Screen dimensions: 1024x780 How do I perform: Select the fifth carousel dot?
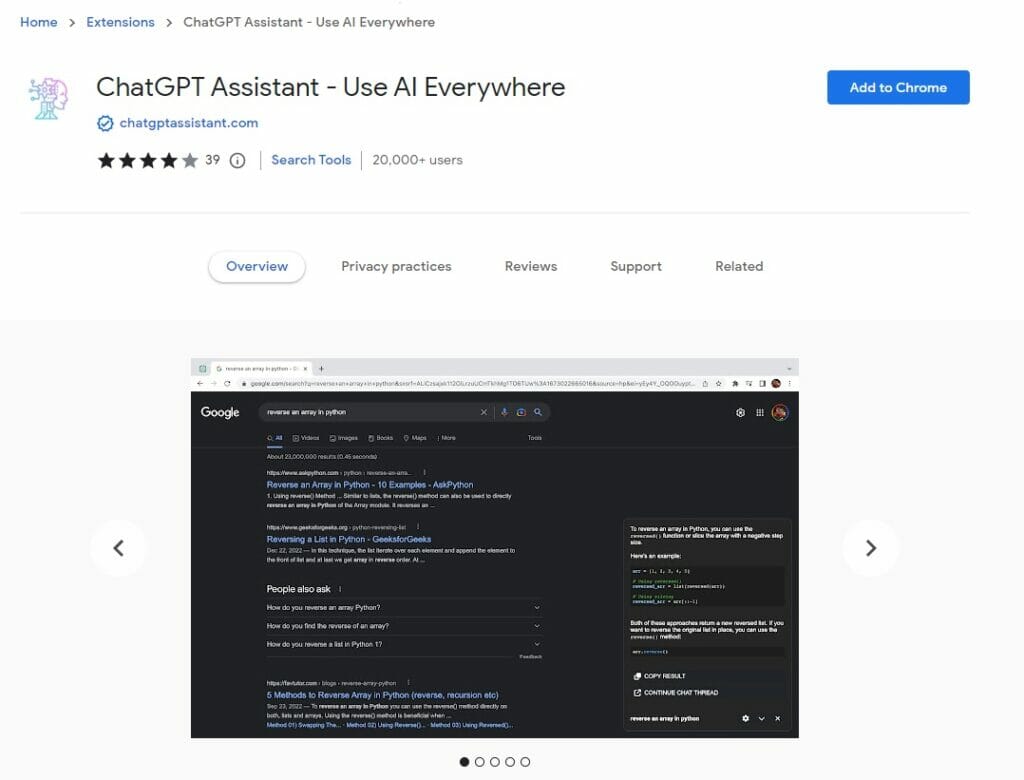click(525, 762)
